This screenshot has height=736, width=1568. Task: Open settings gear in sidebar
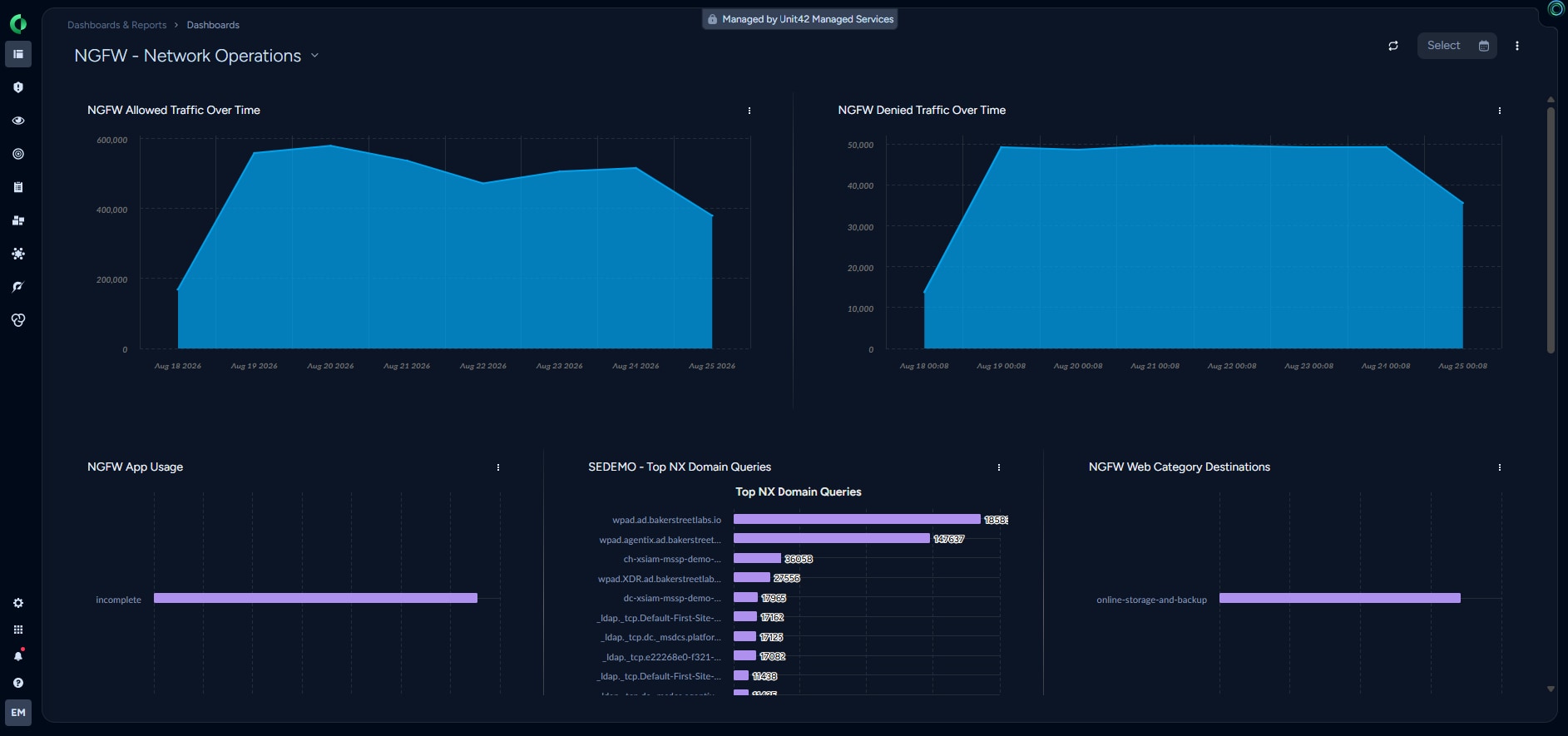pos(18,603)
